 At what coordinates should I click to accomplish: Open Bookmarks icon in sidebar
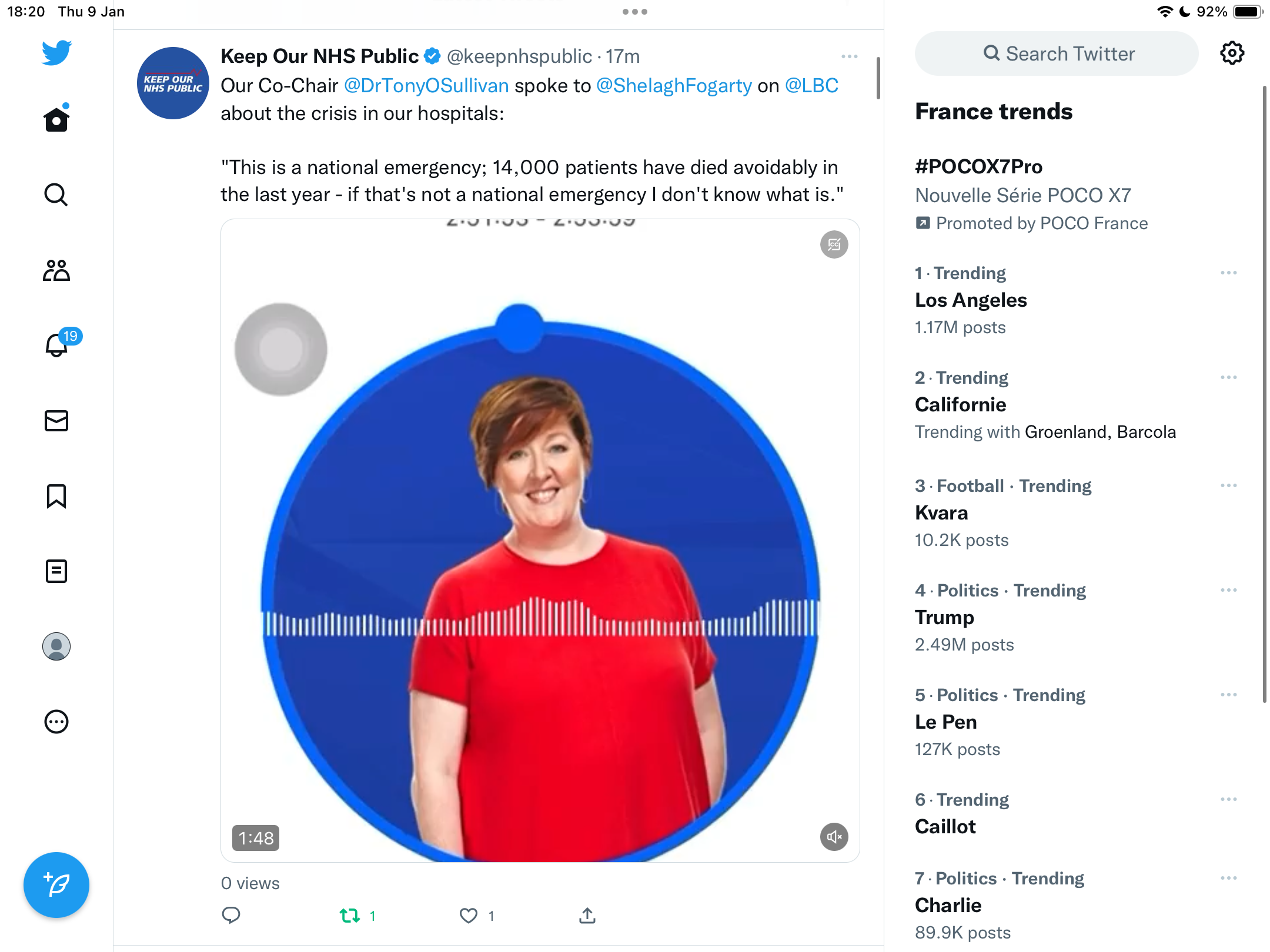click(x=56, y=496)
